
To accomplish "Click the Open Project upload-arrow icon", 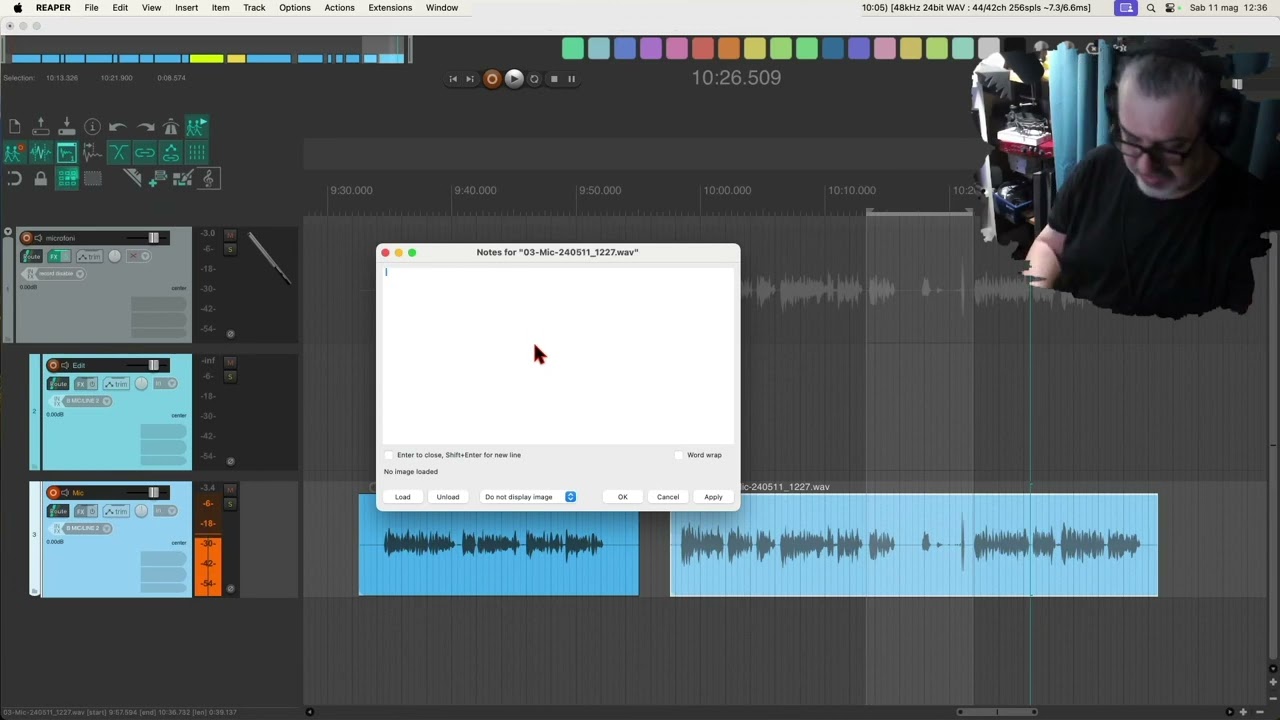I will click(40, 126).
